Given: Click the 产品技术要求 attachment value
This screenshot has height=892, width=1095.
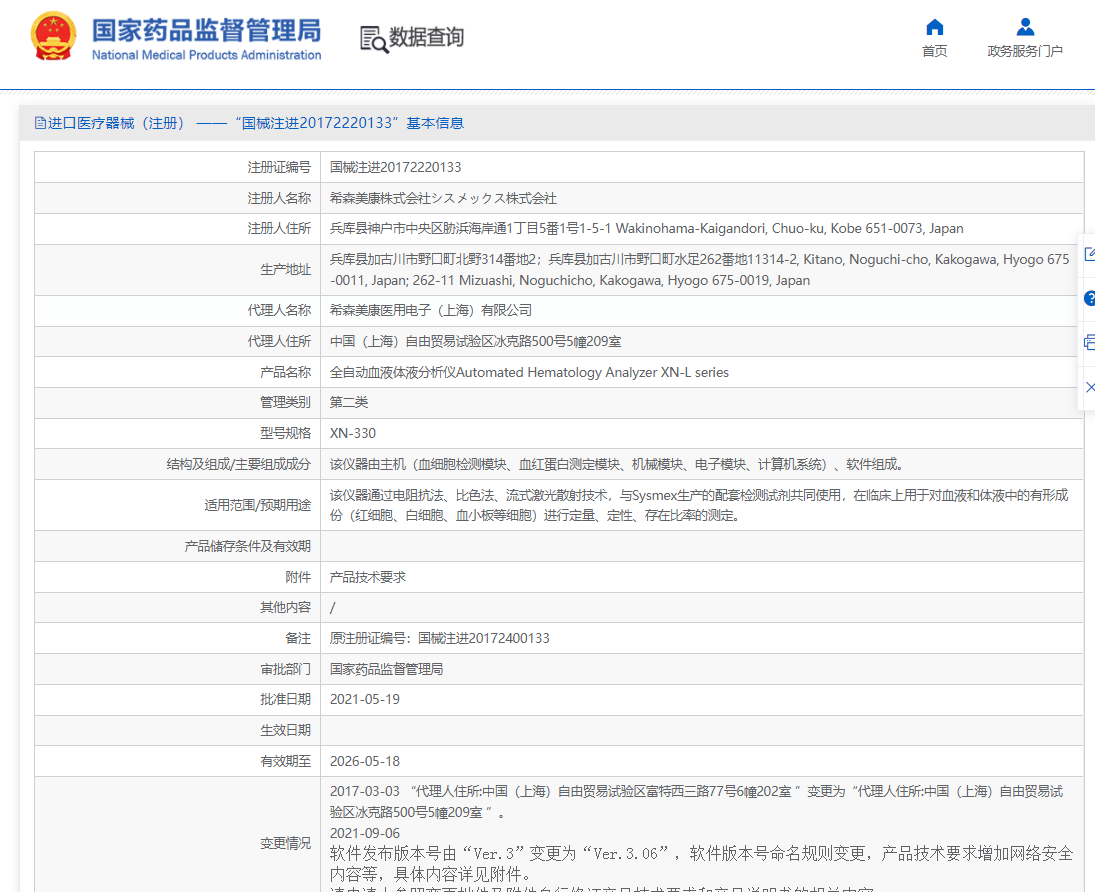Looking at the screenshot, I should (368, 577).
